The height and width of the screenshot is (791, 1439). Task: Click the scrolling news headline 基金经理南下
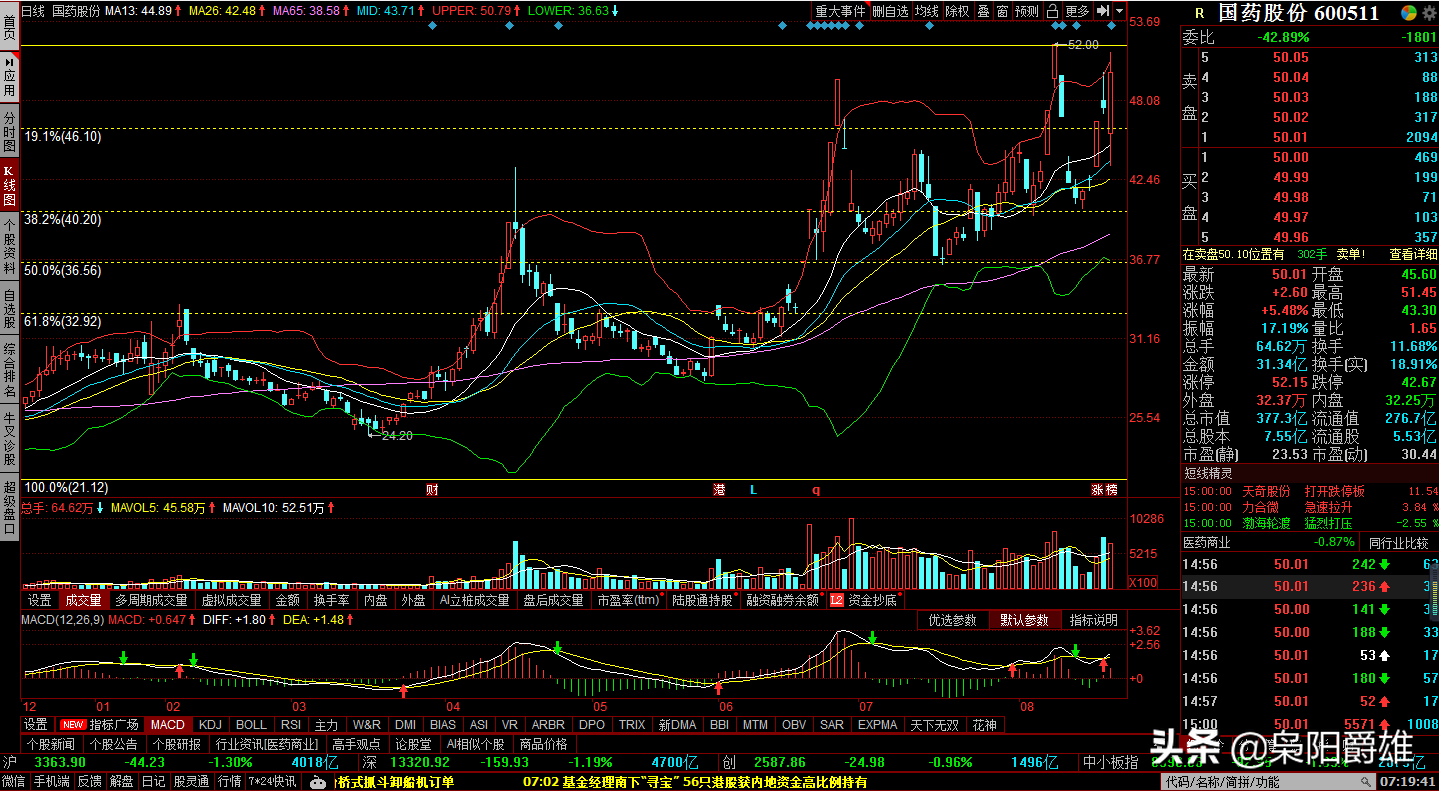click(695, 782)
